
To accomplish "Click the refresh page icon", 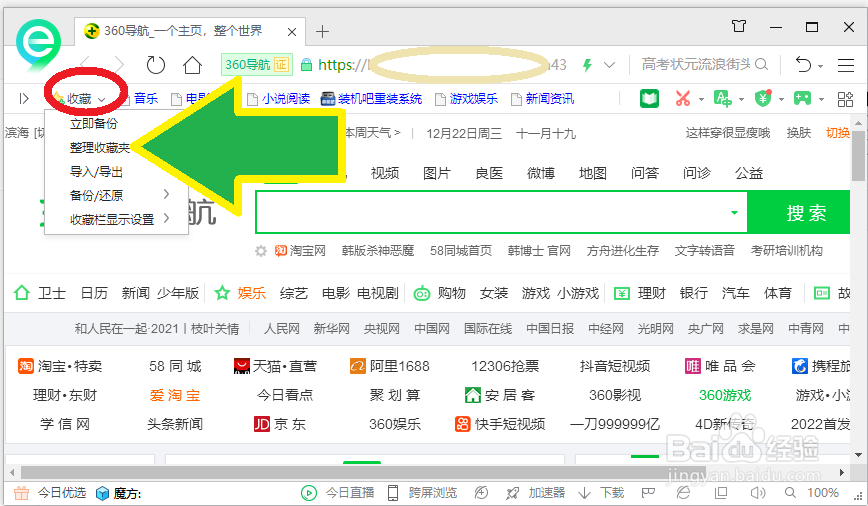I will tap(156, 65).
